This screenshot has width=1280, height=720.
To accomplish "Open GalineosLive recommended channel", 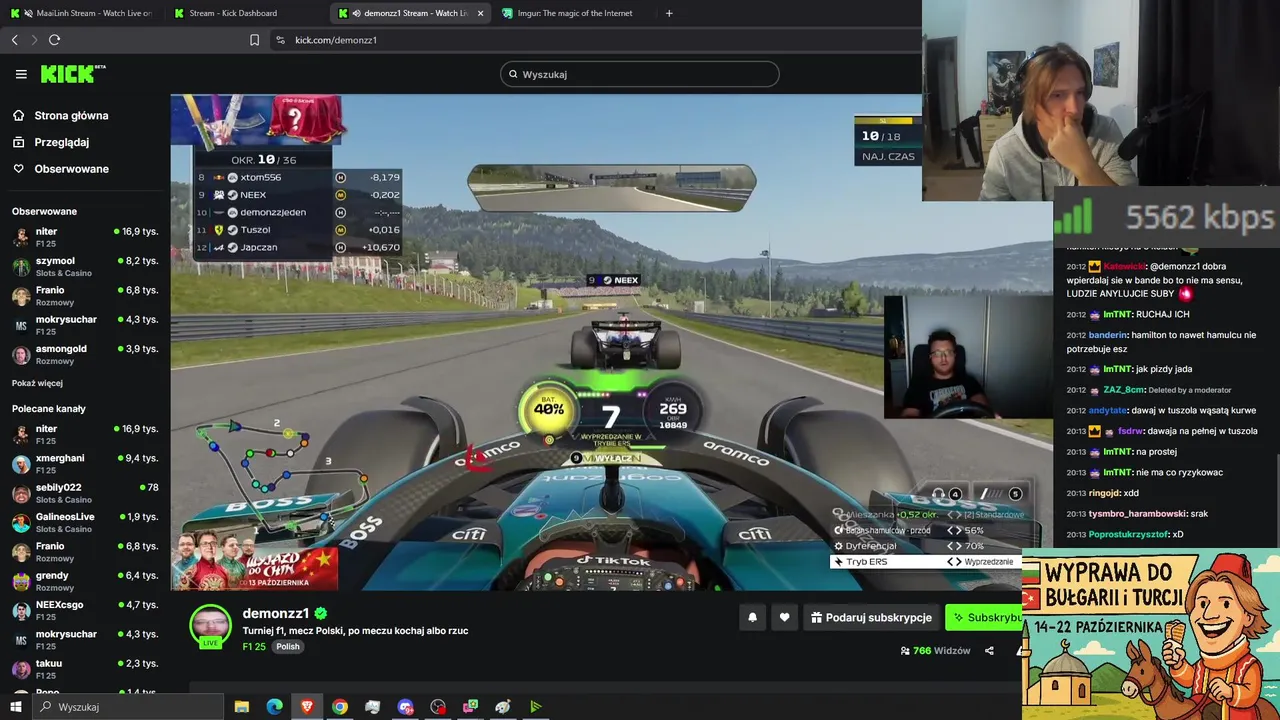I will tap(85, 522).
